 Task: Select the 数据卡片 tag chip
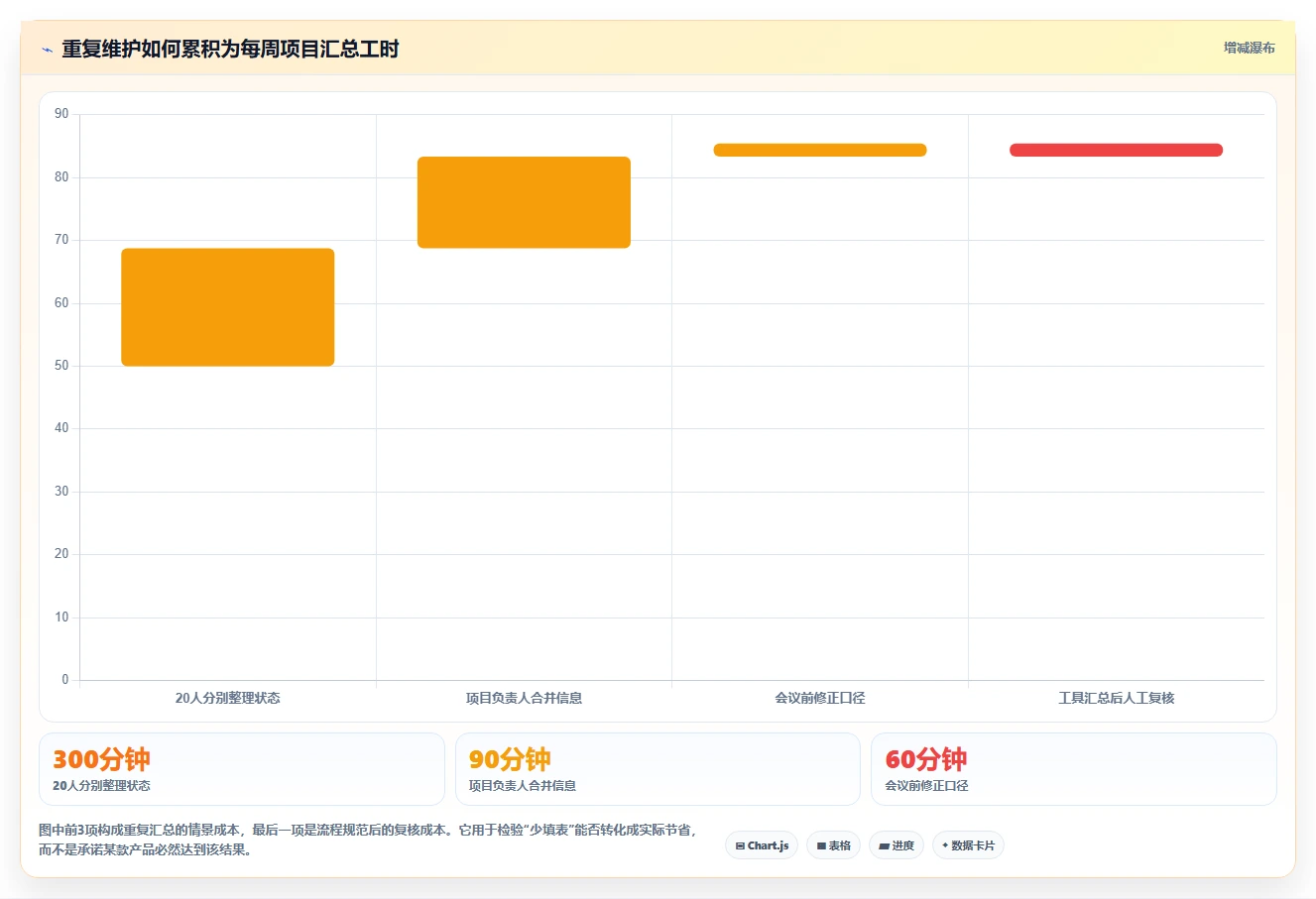click(x=968, y=845)
